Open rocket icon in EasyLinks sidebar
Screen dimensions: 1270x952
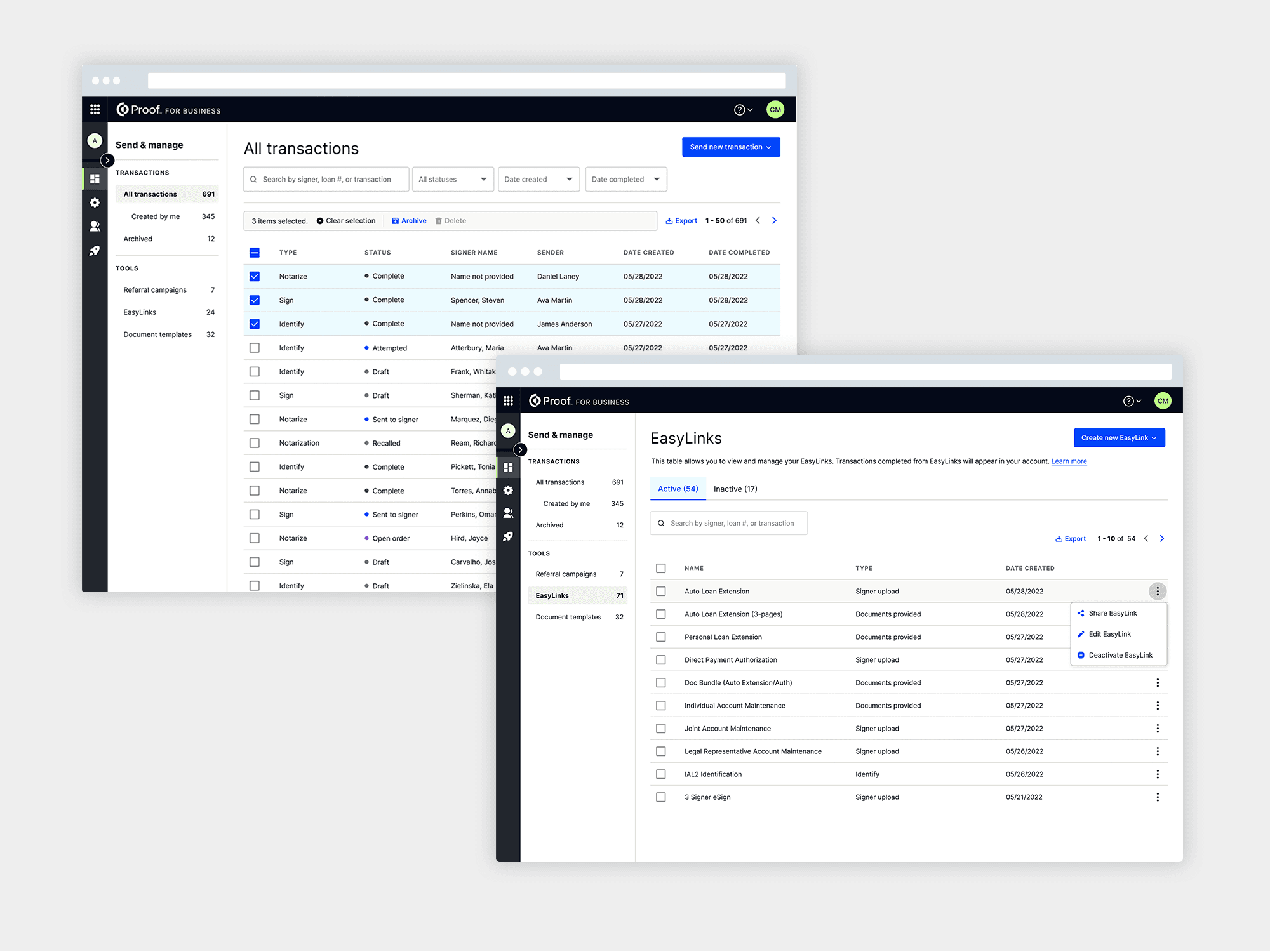(x=508, y=537)
